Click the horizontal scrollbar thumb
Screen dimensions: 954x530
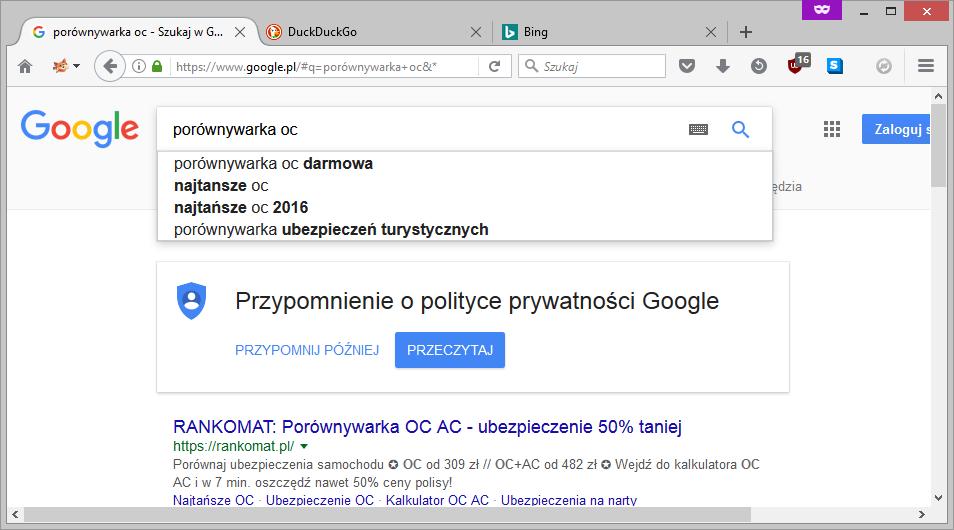[387, 515]
